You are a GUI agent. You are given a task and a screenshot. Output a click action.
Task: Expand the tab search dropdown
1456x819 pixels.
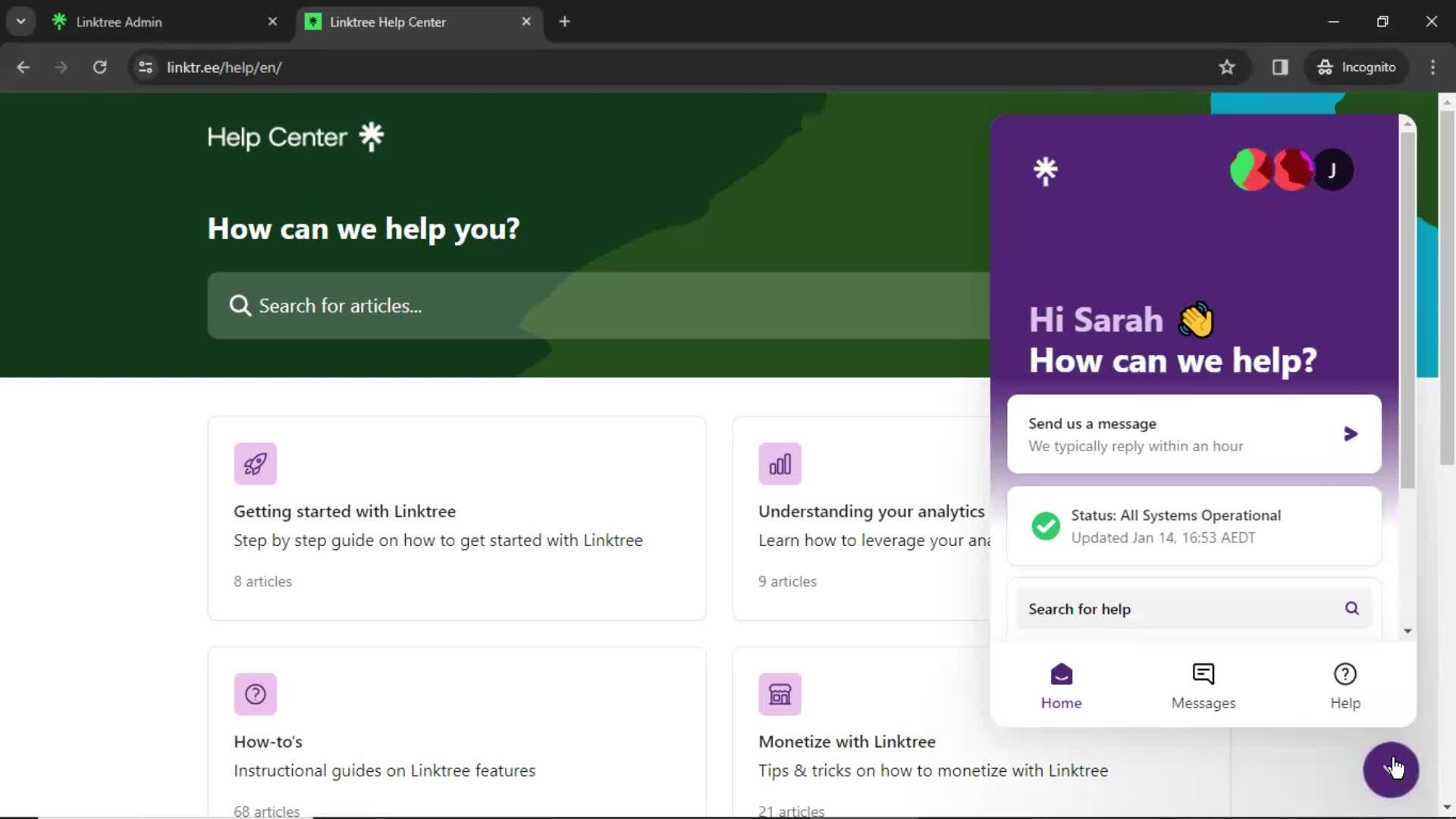pos(20,22)
